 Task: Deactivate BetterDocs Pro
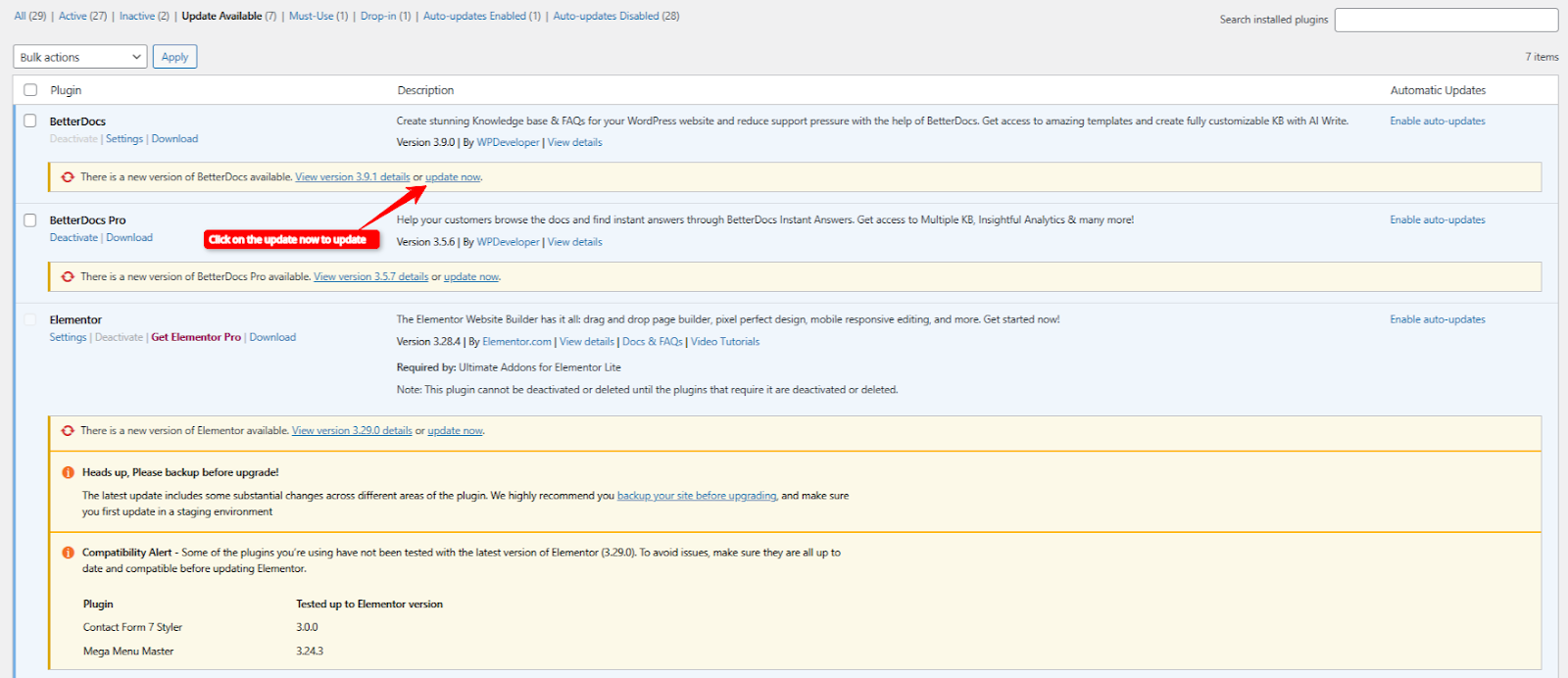click(73, 238)
